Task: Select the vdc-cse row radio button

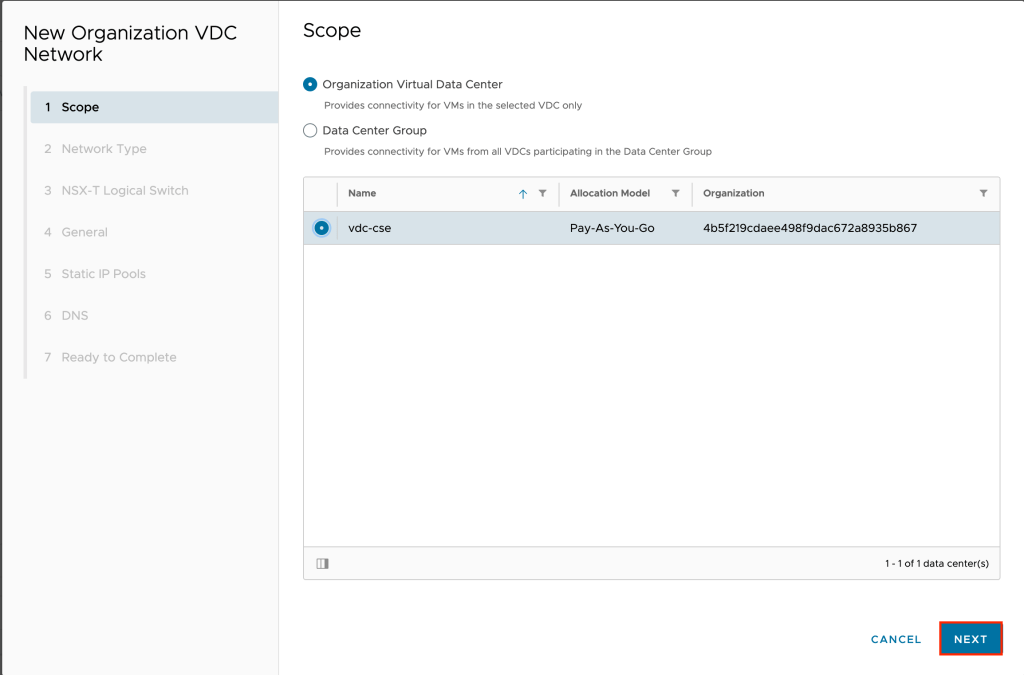Action: [x=321, y=228]
